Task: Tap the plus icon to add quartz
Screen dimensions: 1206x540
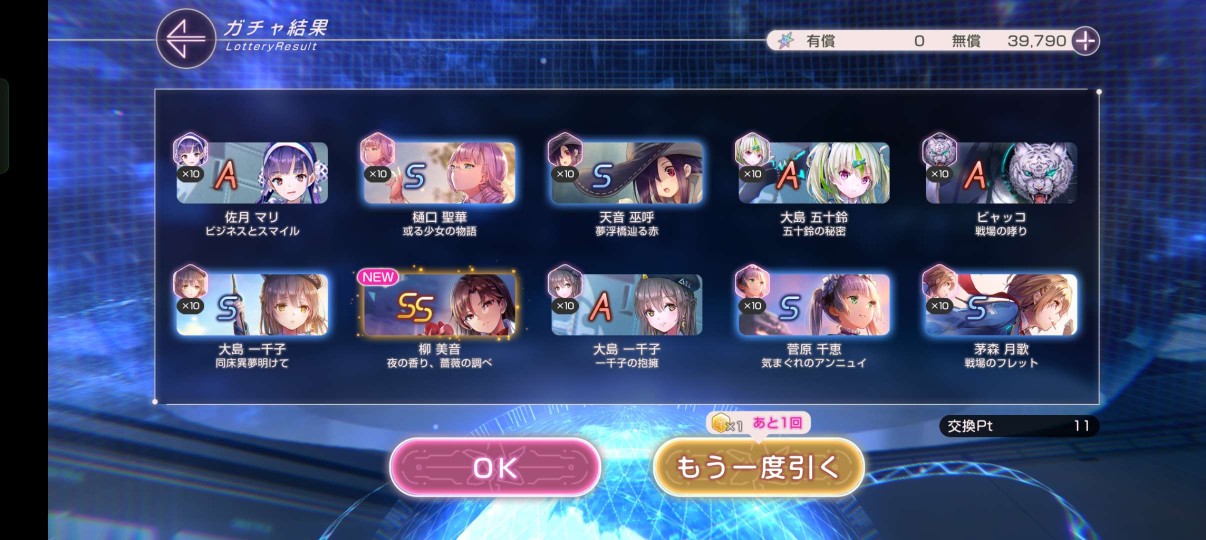Action: tap(1085, 41)
